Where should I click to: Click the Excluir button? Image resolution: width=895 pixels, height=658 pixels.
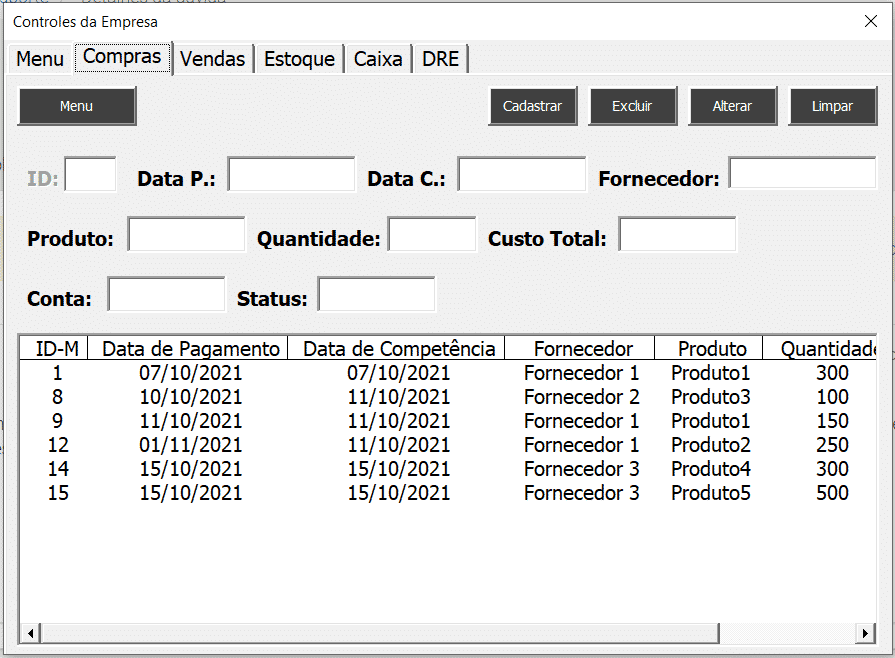pyautogui.click(x=632, y=106)
